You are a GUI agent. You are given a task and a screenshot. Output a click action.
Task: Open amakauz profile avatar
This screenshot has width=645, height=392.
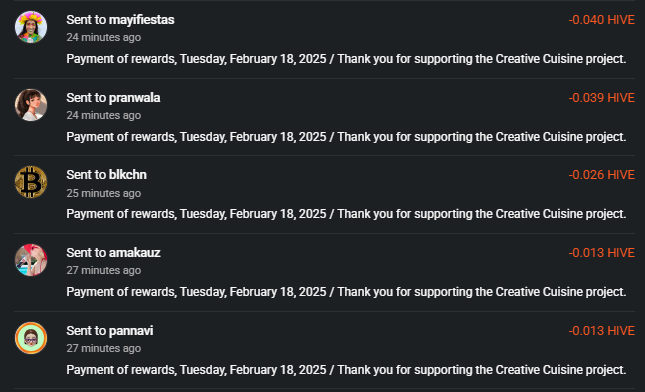pos(31,260)
